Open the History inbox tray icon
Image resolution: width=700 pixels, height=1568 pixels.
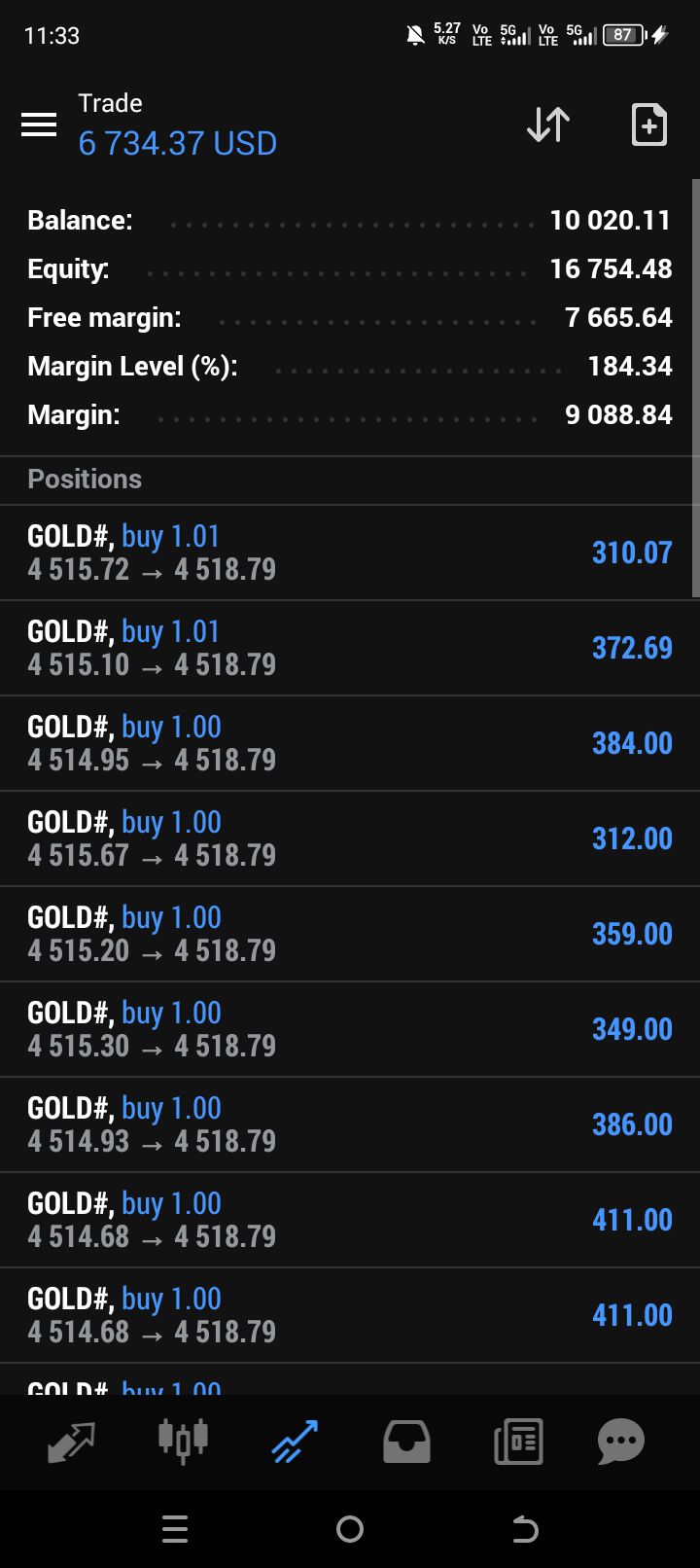406,1442
